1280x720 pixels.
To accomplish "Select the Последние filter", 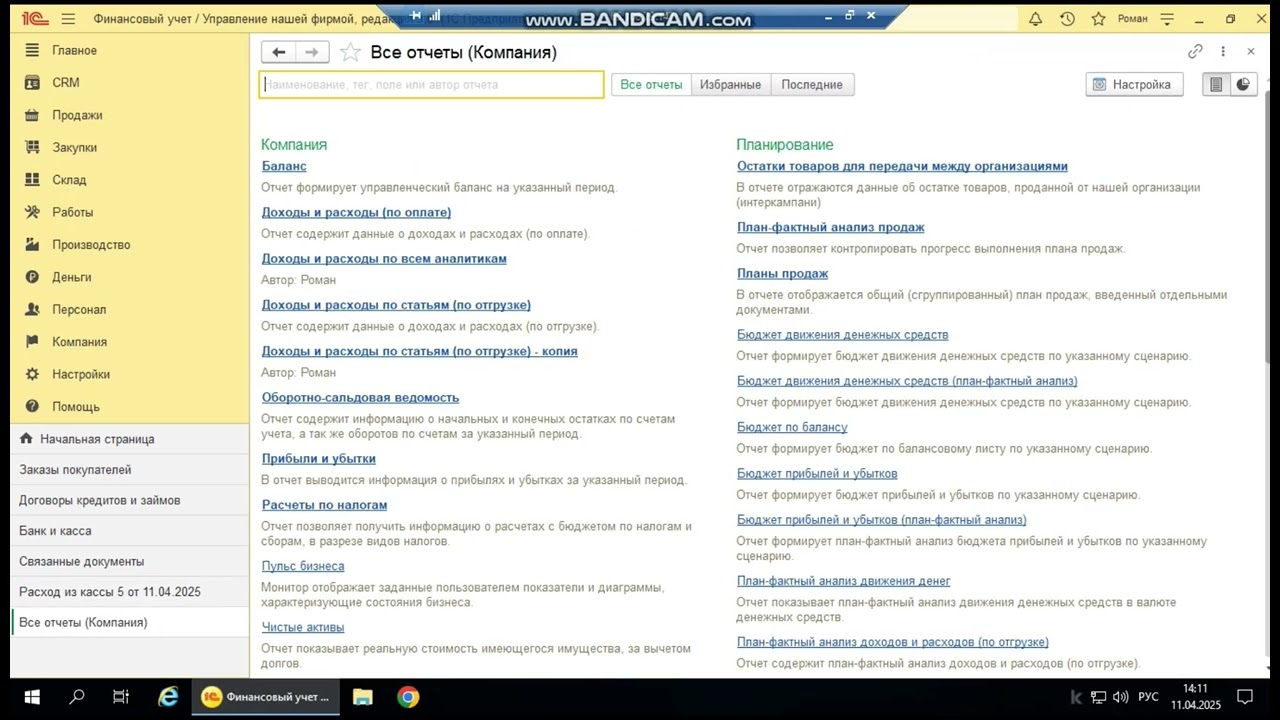I will click(812, 85).
